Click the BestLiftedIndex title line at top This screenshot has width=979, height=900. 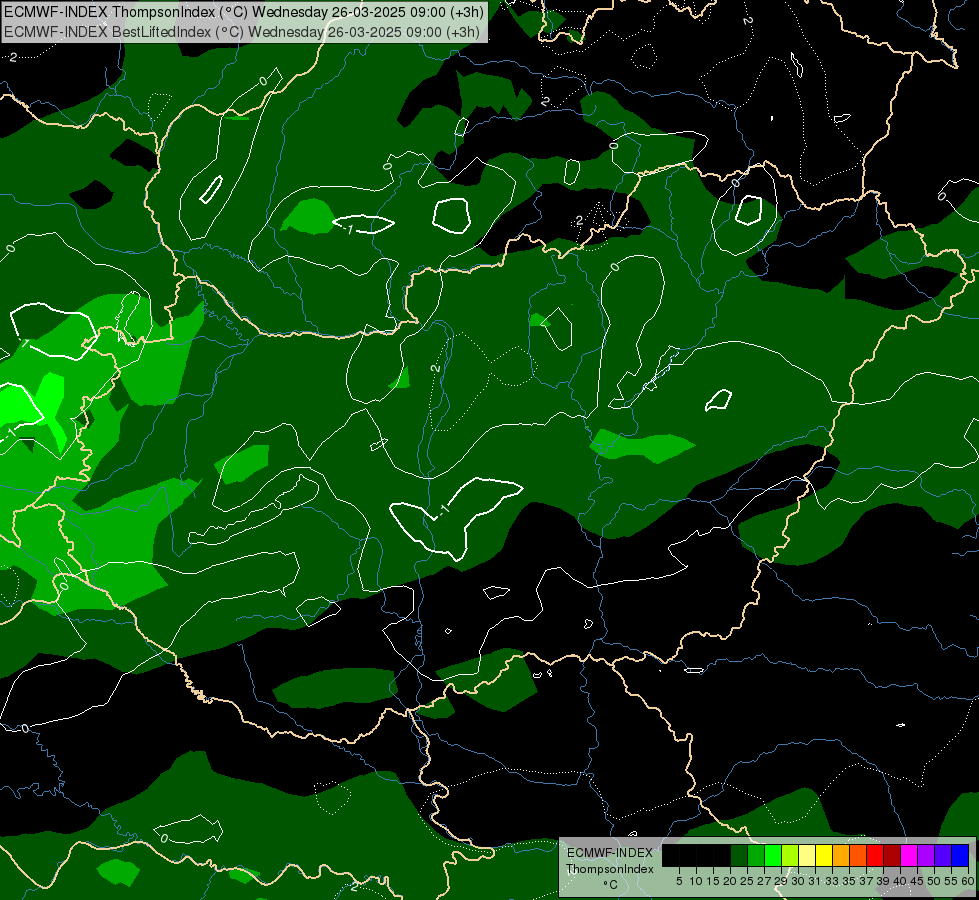tap(242, 31)
